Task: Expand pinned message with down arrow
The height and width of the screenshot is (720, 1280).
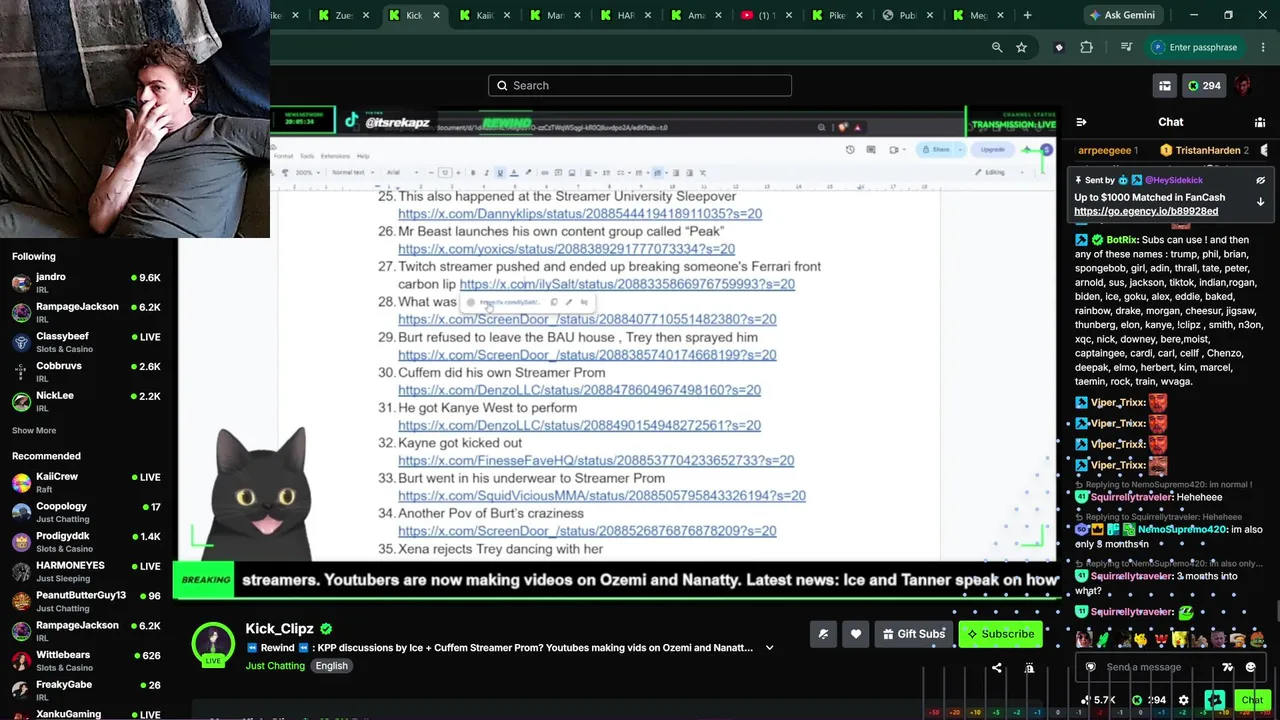Action: (x=1260, y=201)
